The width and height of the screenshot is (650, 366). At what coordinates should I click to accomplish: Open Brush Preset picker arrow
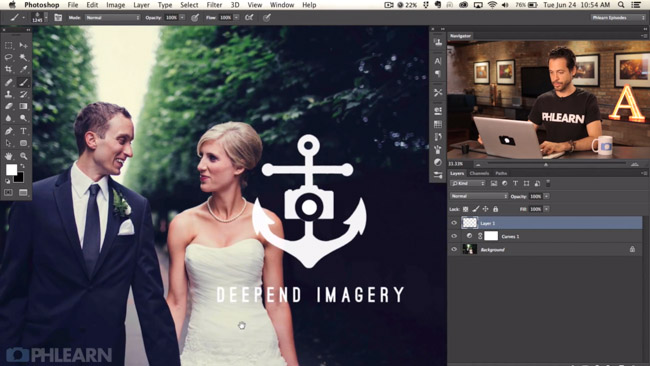click(46, 17)
